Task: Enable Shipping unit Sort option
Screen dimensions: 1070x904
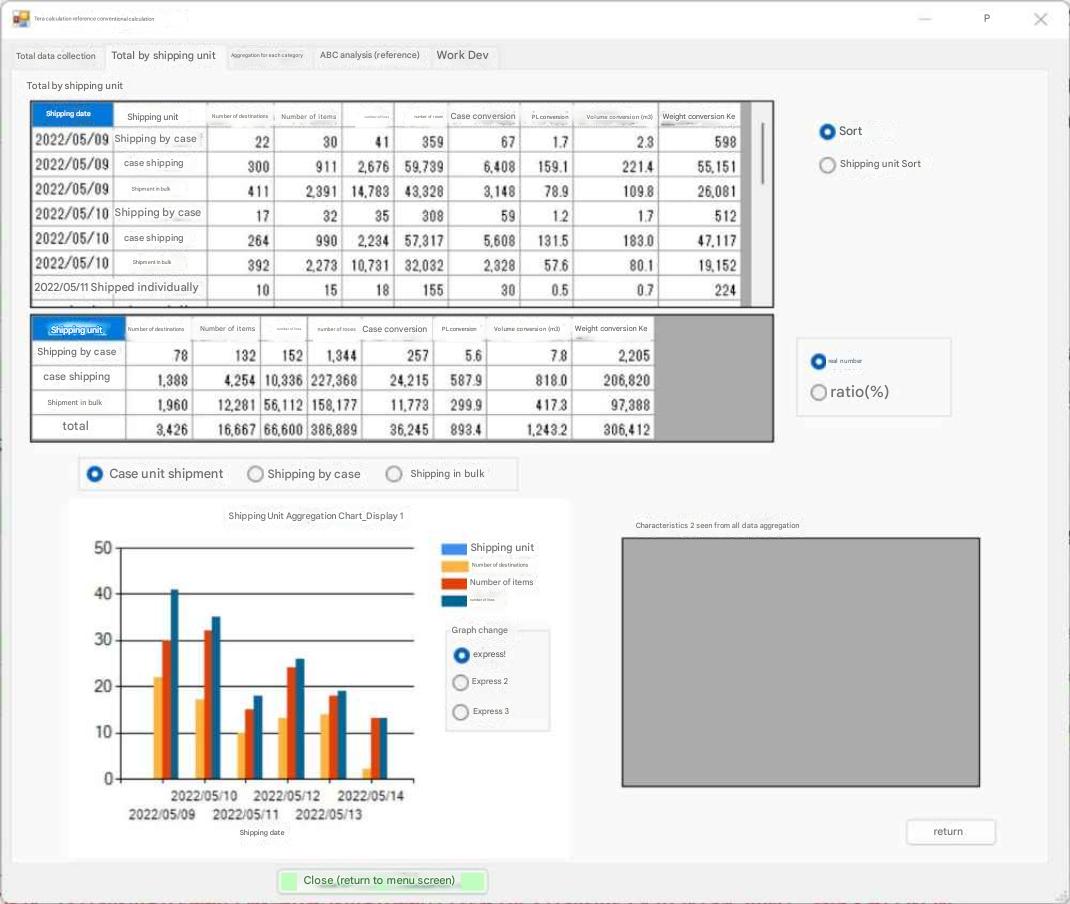Action: point(827,165)
